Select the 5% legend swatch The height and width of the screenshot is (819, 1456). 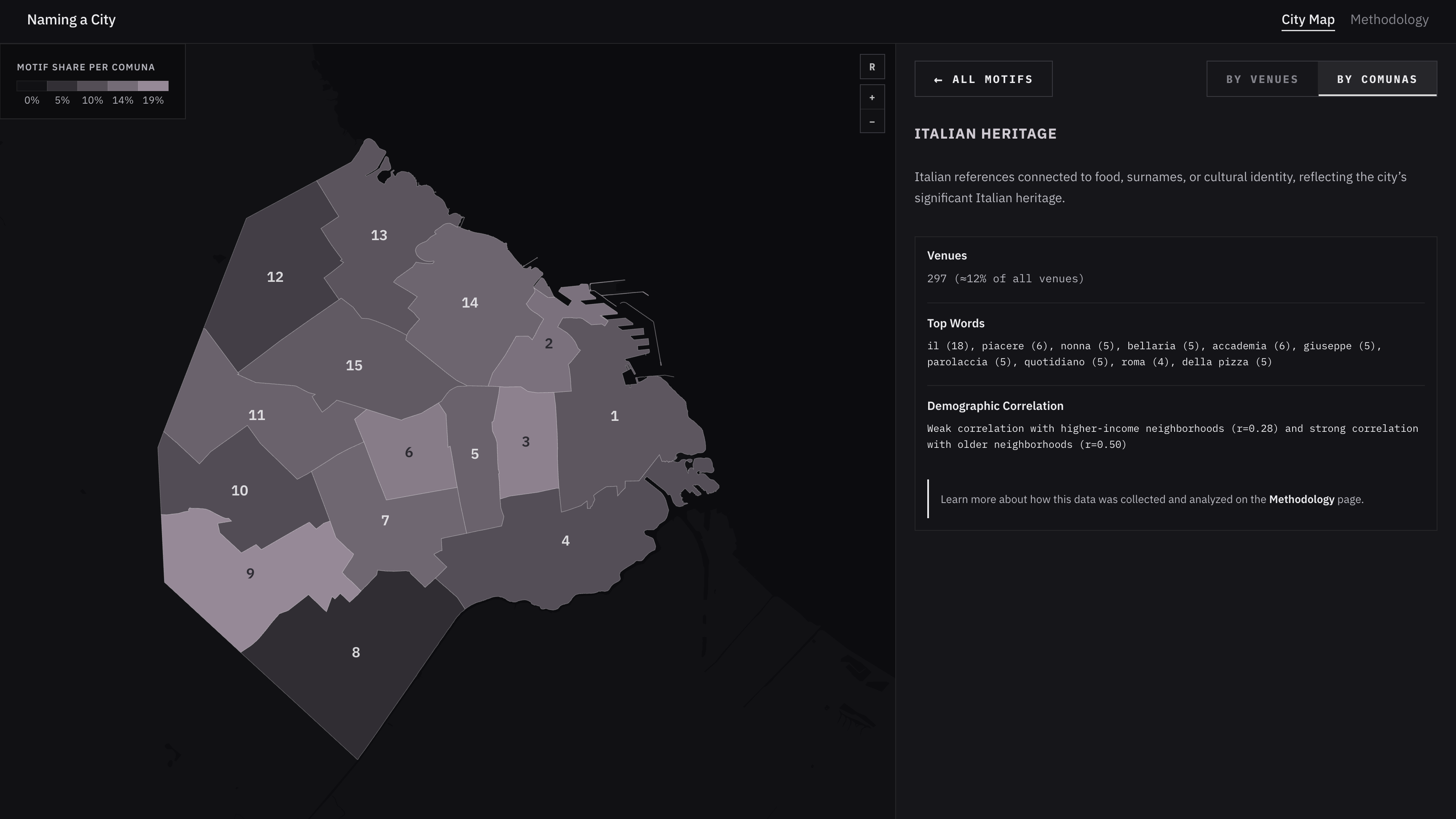[x=62, y=86]
